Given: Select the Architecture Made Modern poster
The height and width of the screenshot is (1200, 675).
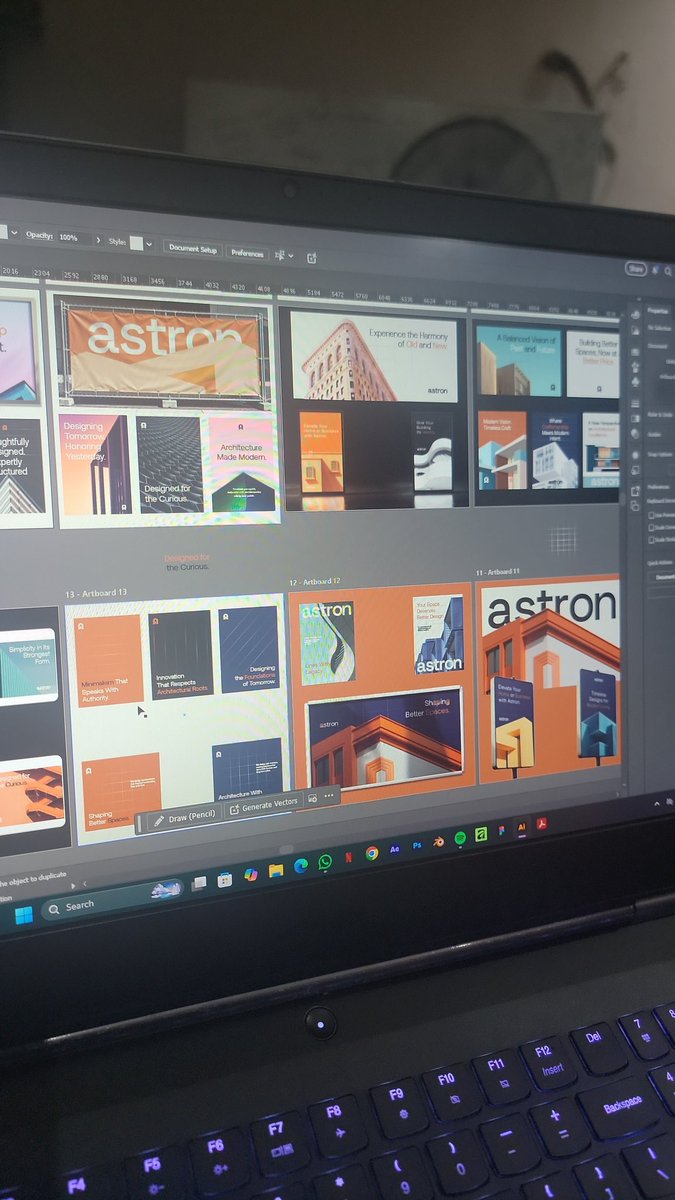Looking at the screenshot, I should pyautogui.click(x=241, y=463).
